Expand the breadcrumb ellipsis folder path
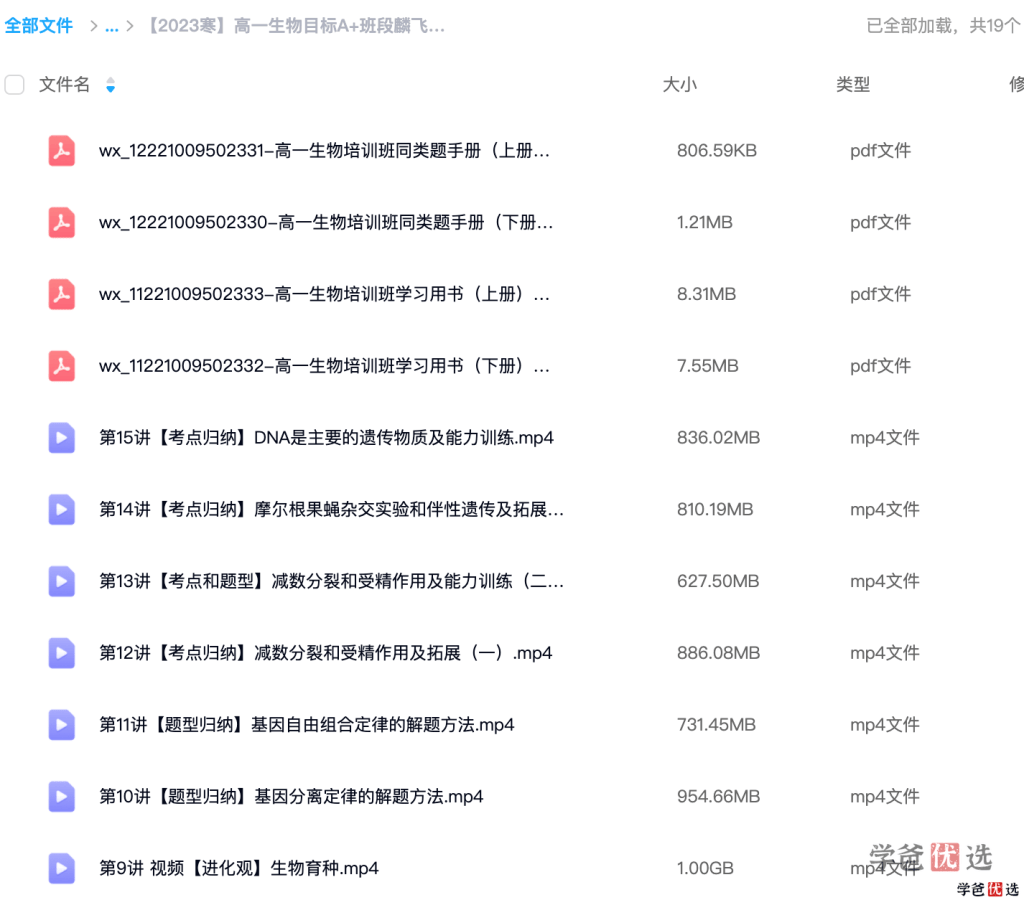1024x900 pixels. (x=112, y=26)
